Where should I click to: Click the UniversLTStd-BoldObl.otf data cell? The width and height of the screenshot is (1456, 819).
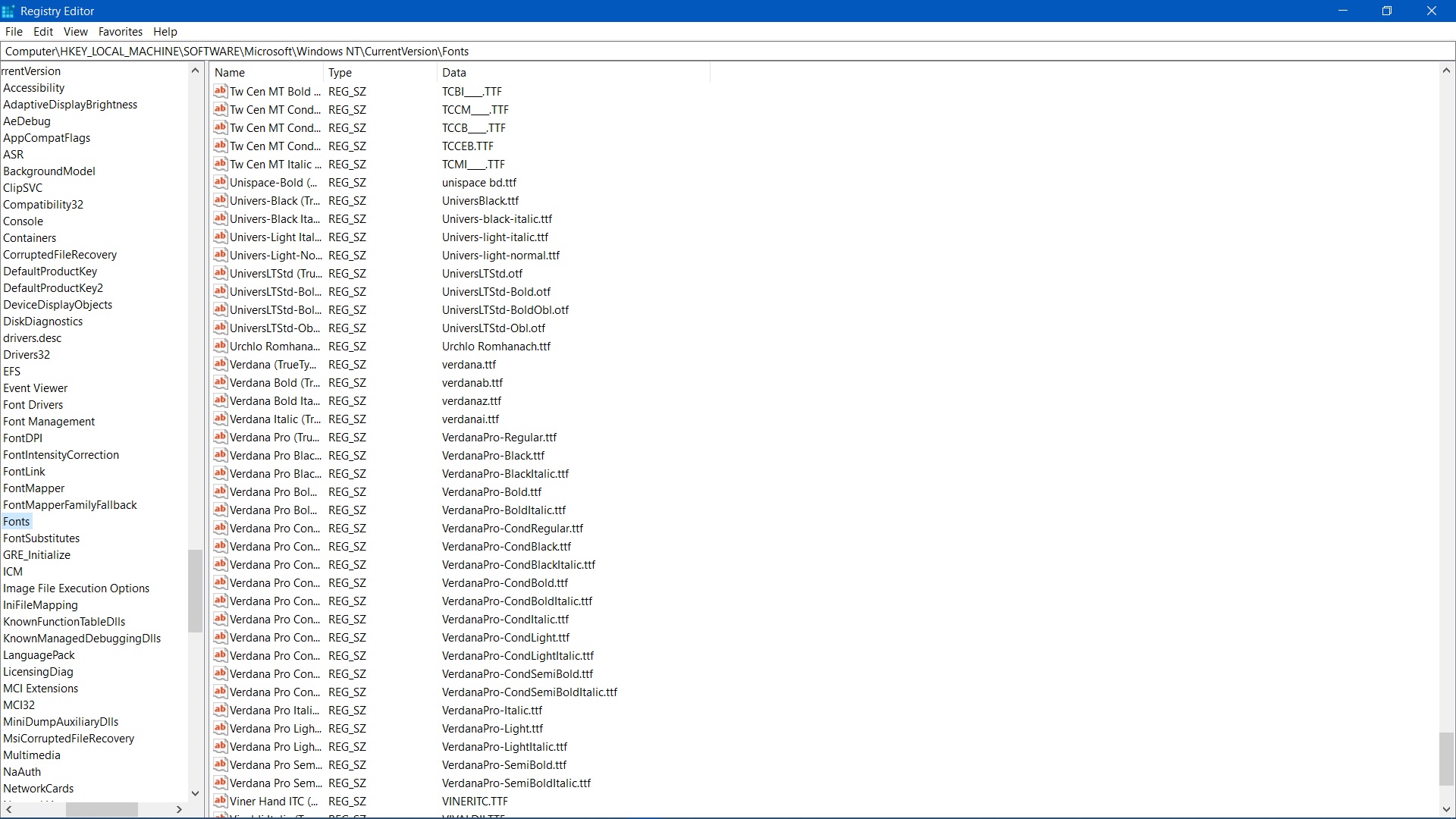[505, 310]
